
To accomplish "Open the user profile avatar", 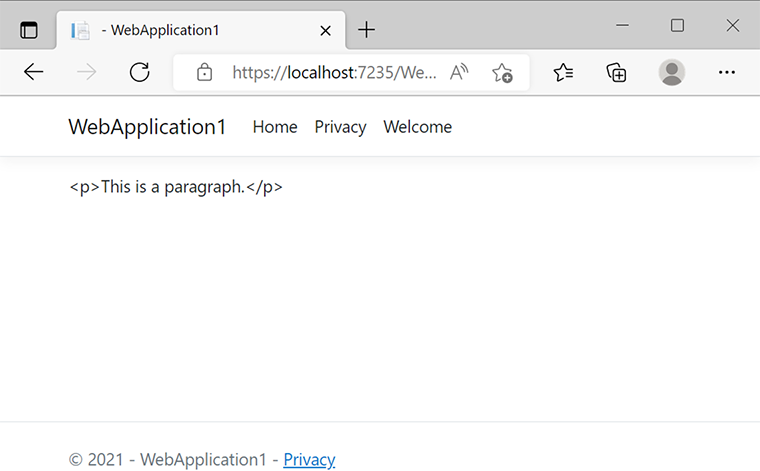I will pyautogui.click(x=672, y=72).
